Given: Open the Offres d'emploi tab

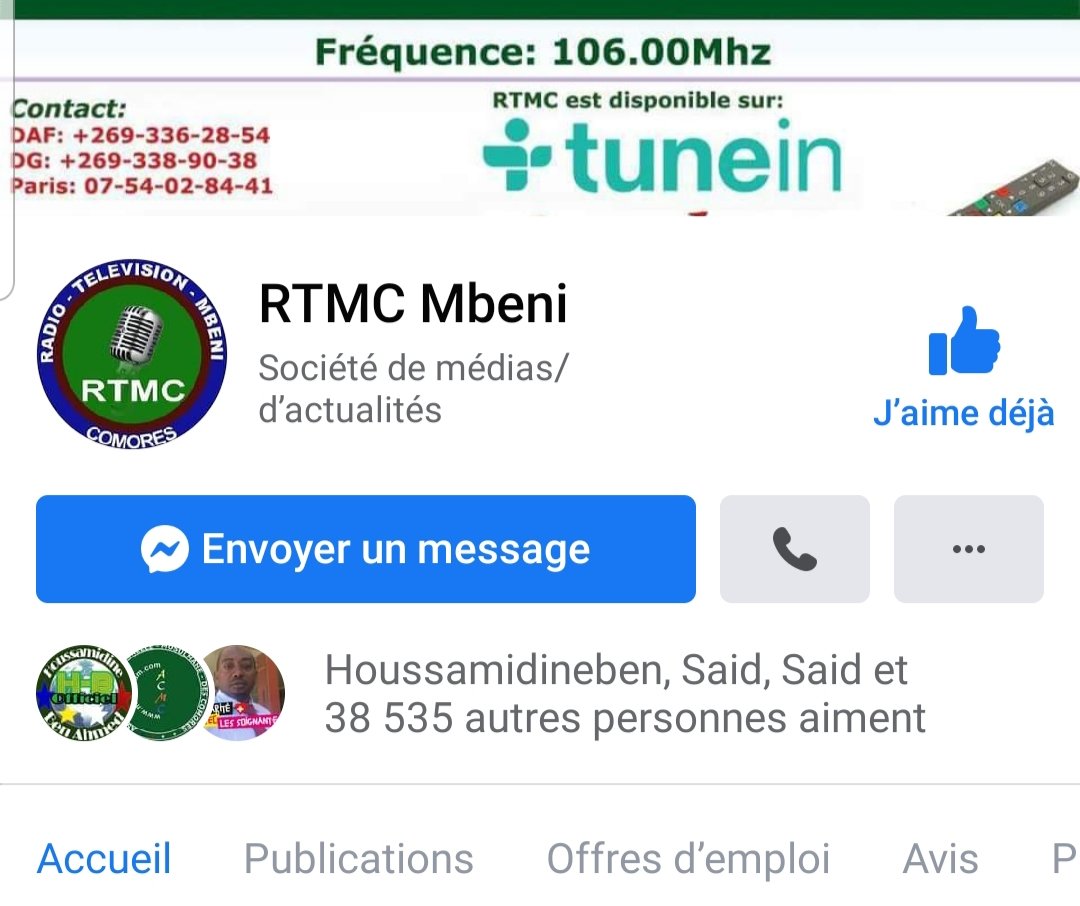Looking at the screenshot, I should (688, 858).
